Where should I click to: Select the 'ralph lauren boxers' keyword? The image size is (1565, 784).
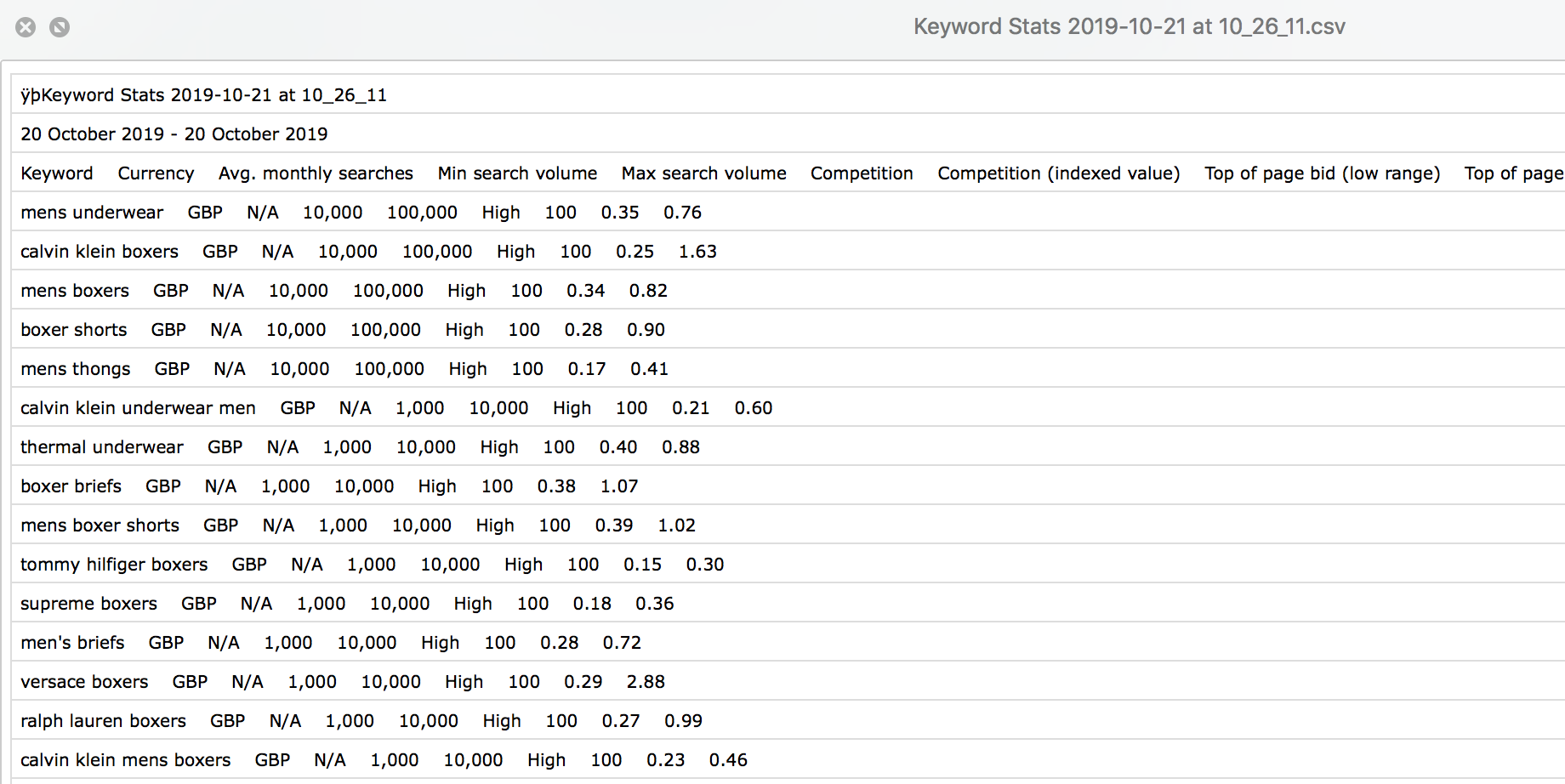[103, 721]
